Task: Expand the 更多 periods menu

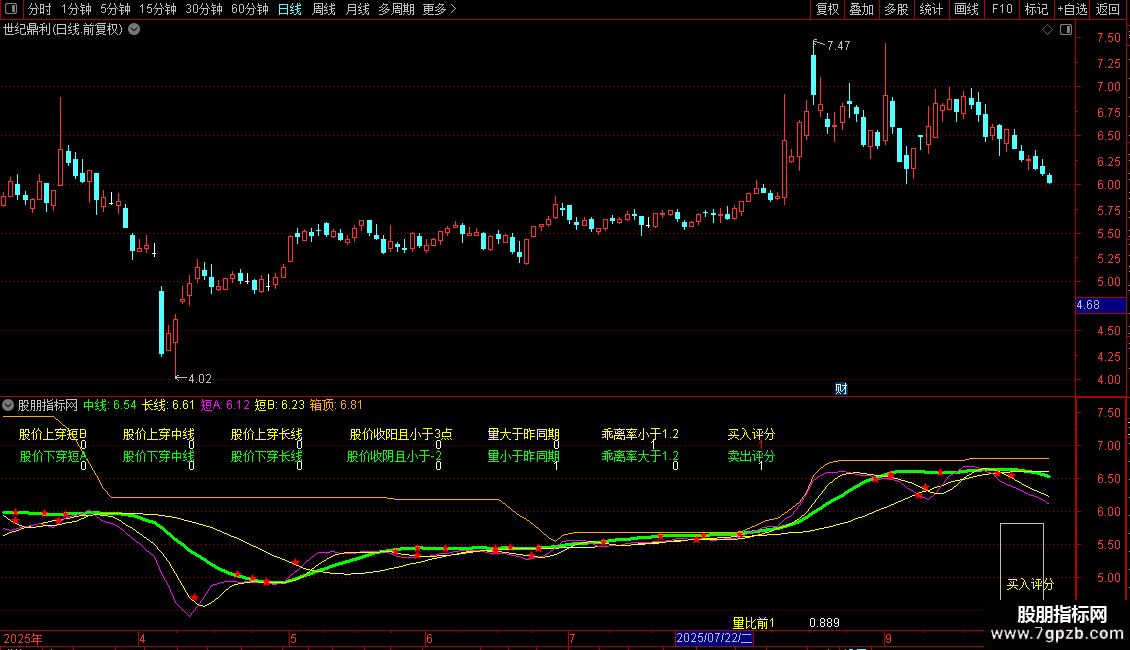Action: (x=439, y=9)
